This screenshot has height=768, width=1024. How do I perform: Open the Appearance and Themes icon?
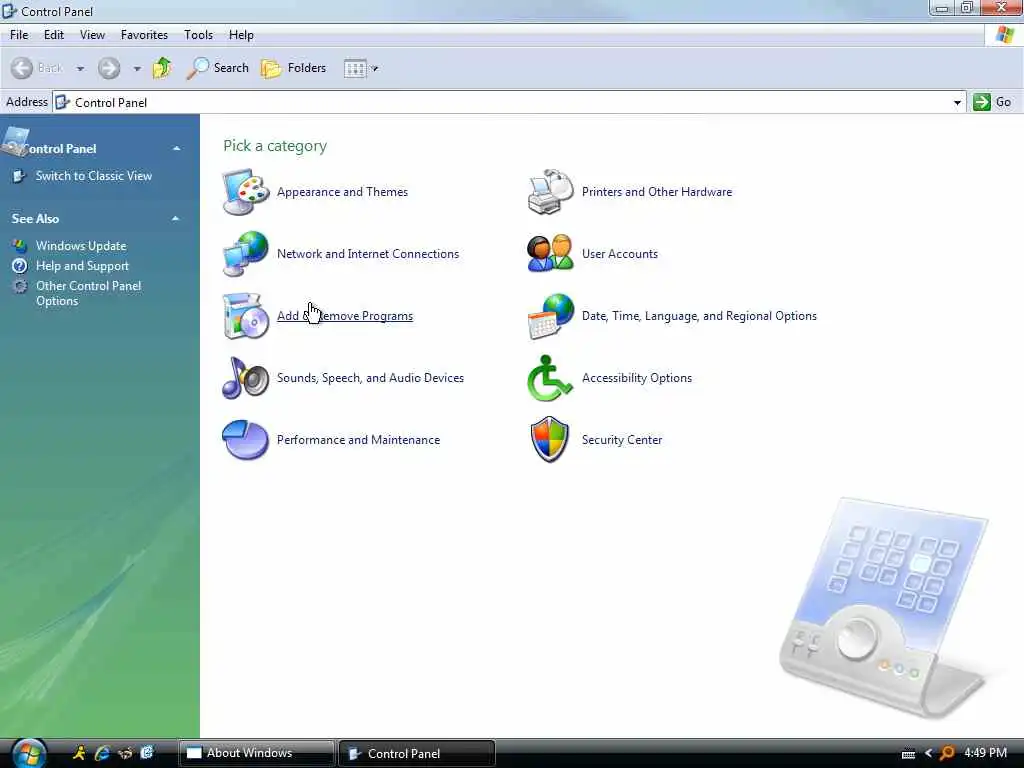coord(246,192)
